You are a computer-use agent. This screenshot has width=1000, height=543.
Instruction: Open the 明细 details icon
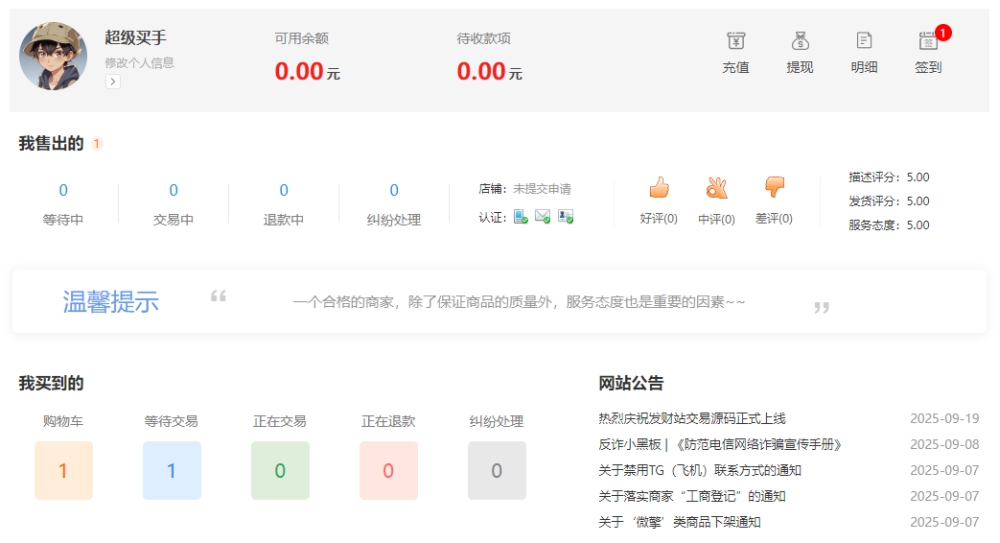pyautogui.click(x=864, y=41)
